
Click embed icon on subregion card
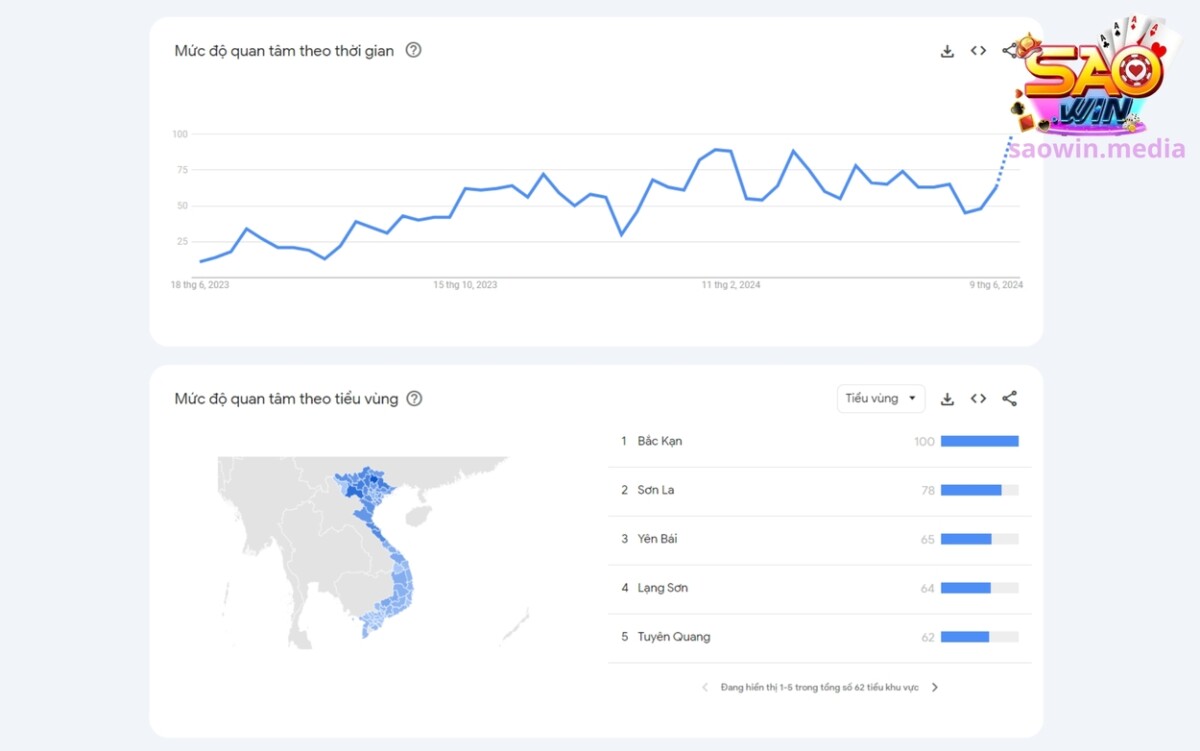[978, 399]
